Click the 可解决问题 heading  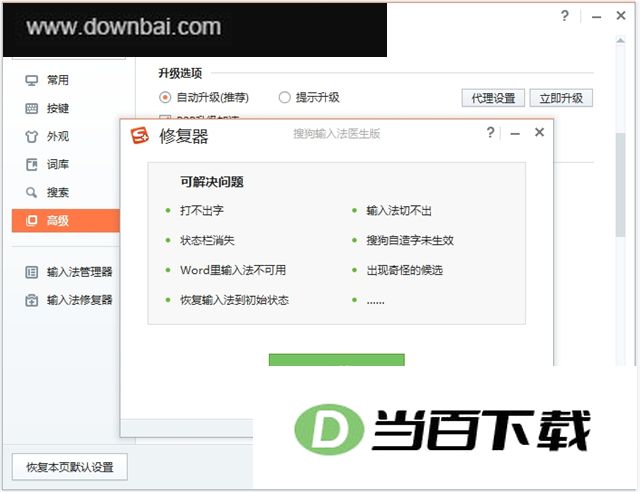point(212,182)
